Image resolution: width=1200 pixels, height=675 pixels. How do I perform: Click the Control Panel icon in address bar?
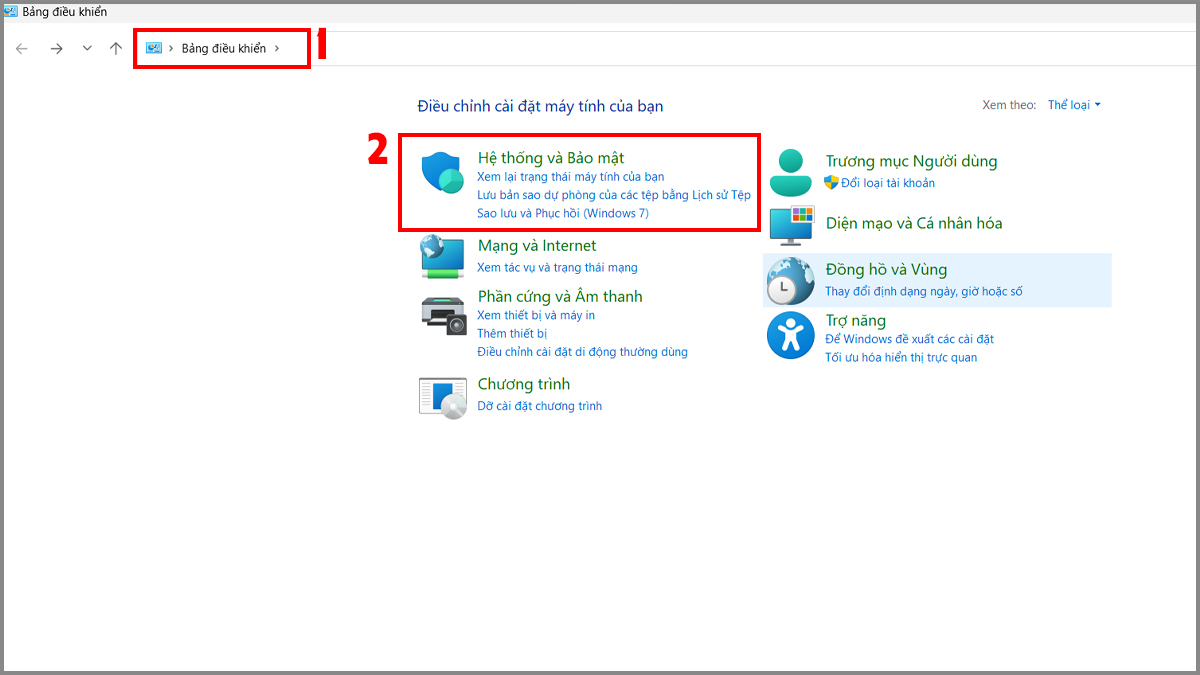(154, 48)
